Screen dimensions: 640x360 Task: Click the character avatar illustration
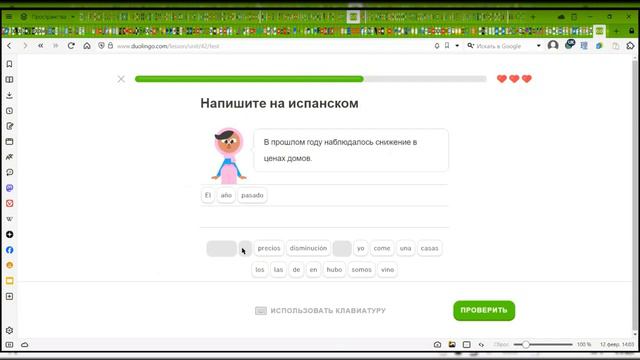pos(229,156)
